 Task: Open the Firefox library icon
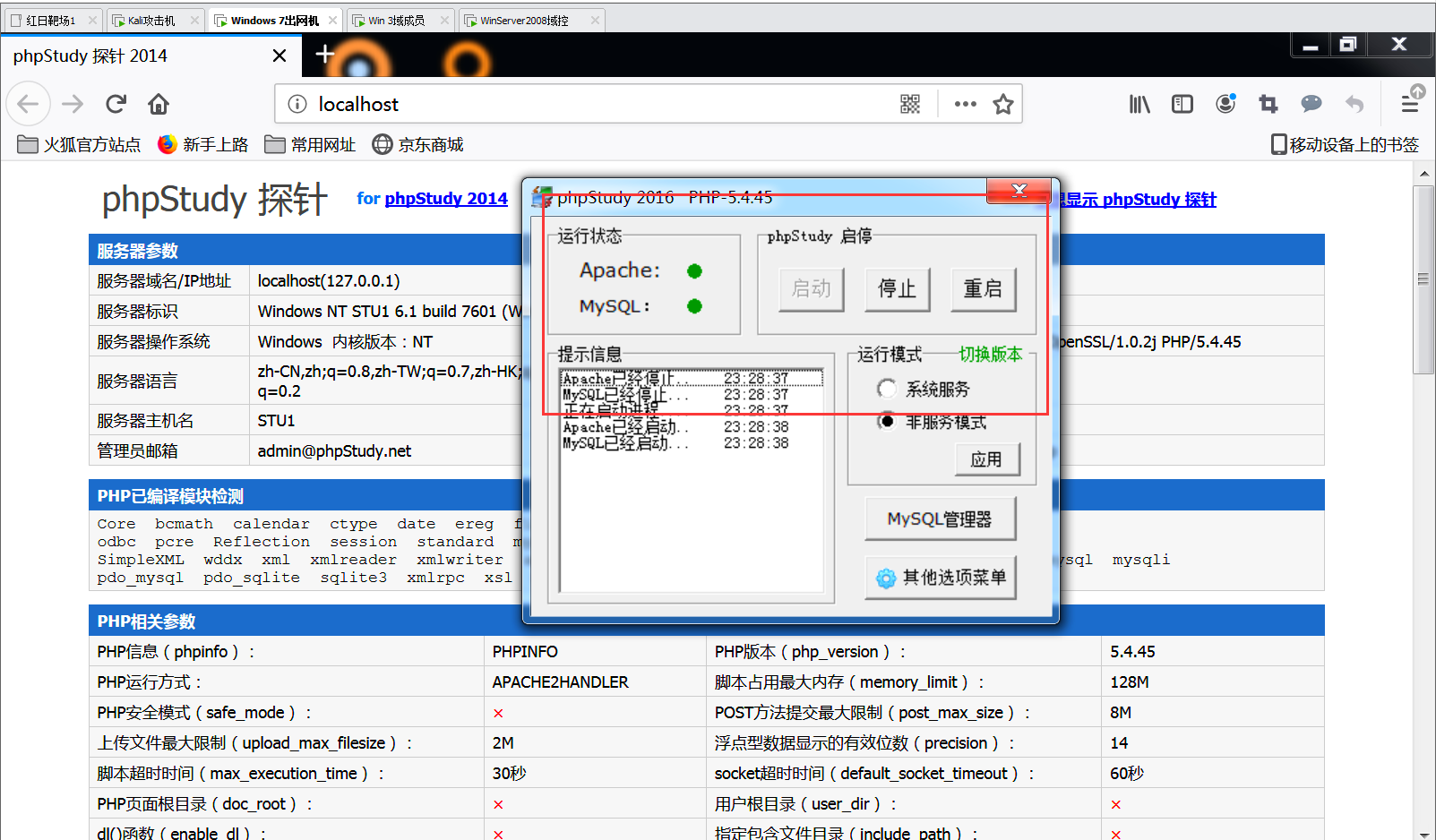(x=1139, y=104)
